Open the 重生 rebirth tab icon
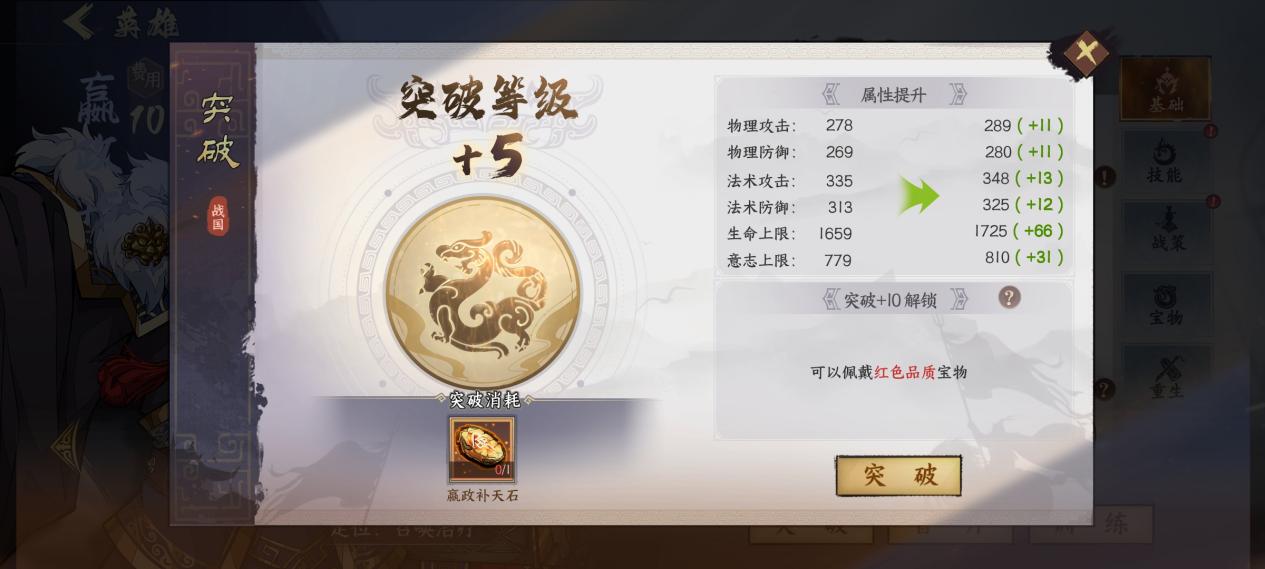1265x569 pixels. point(1167,376)
